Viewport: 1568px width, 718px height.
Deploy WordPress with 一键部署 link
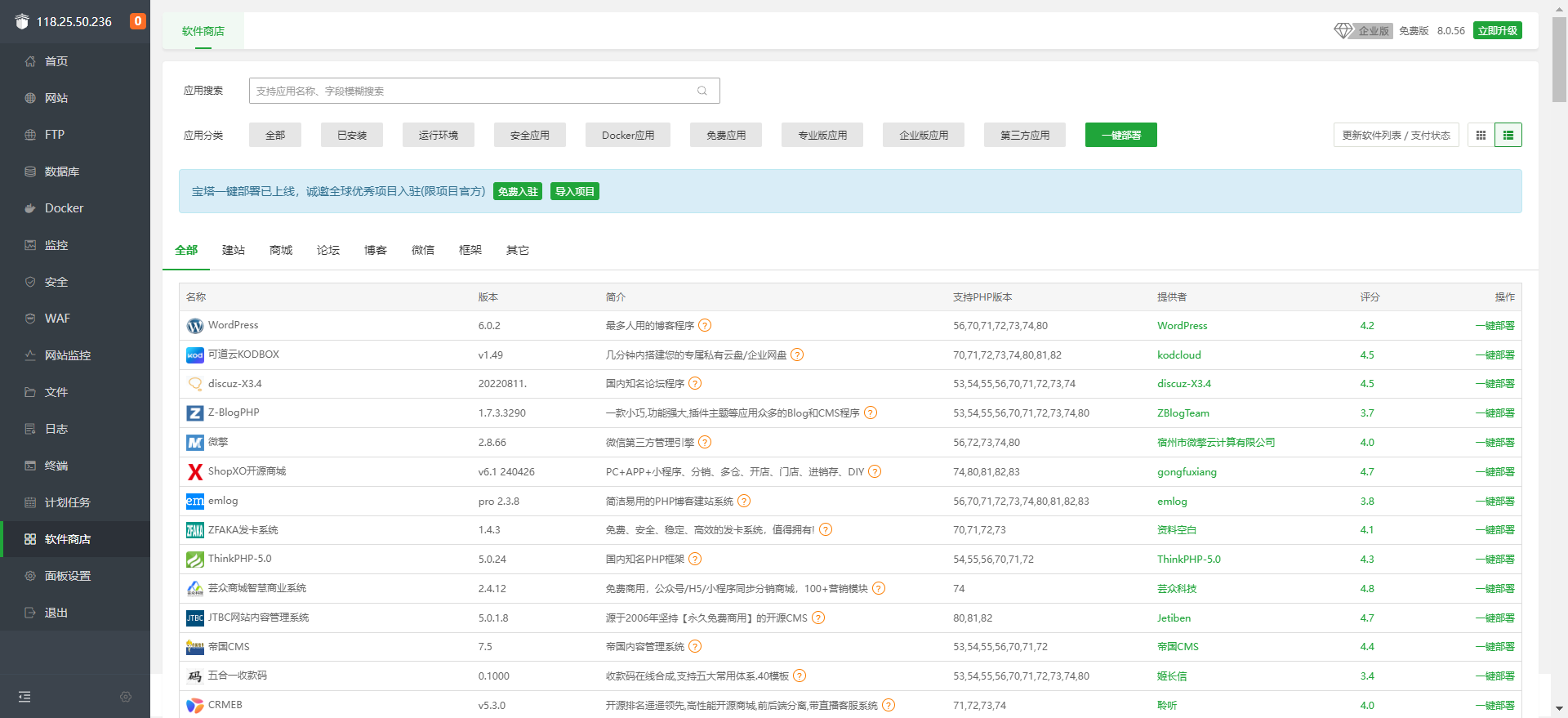[x=1494, y=325]
